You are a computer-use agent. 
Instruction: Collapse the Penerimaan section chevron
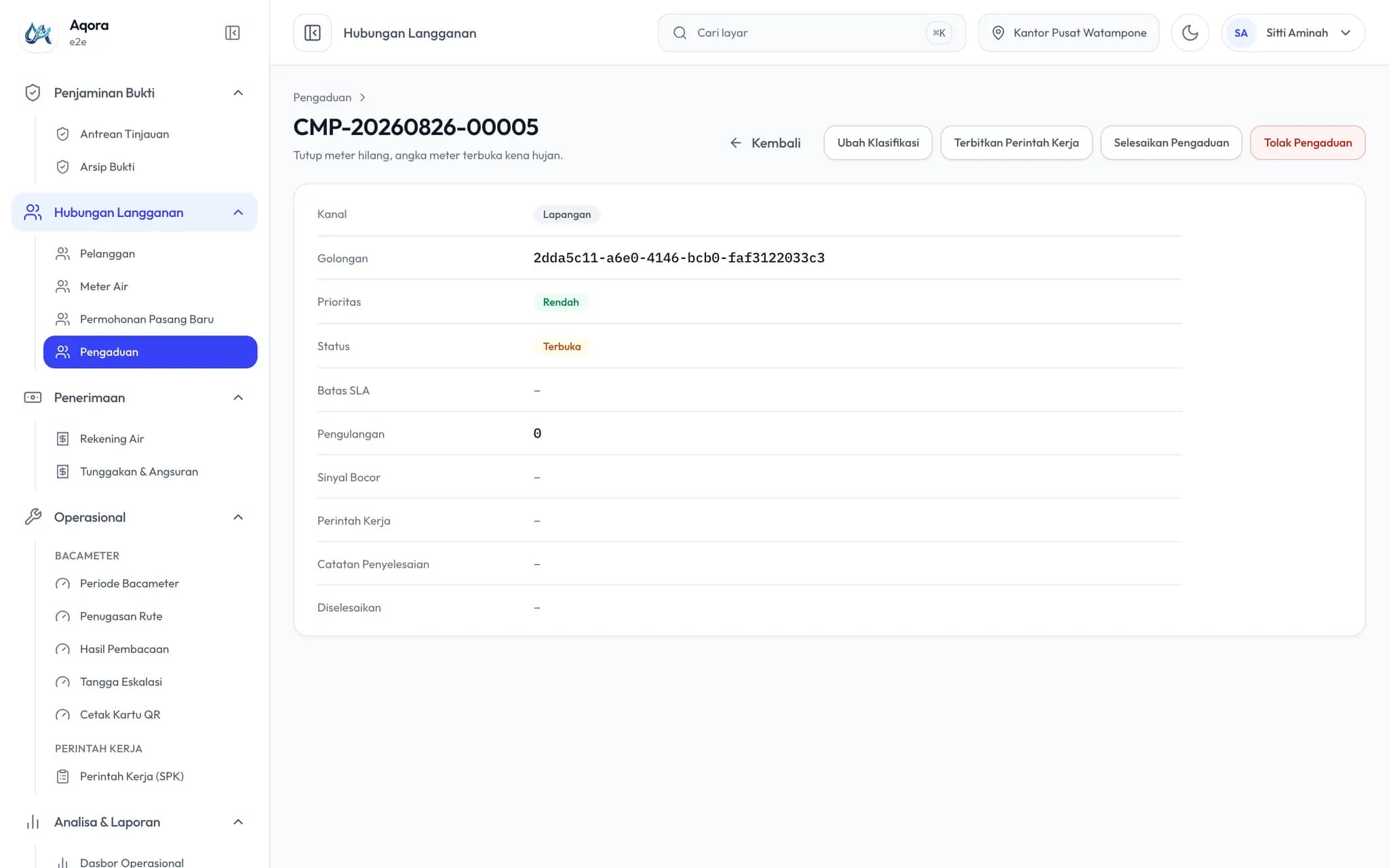(x=238, y=397)
